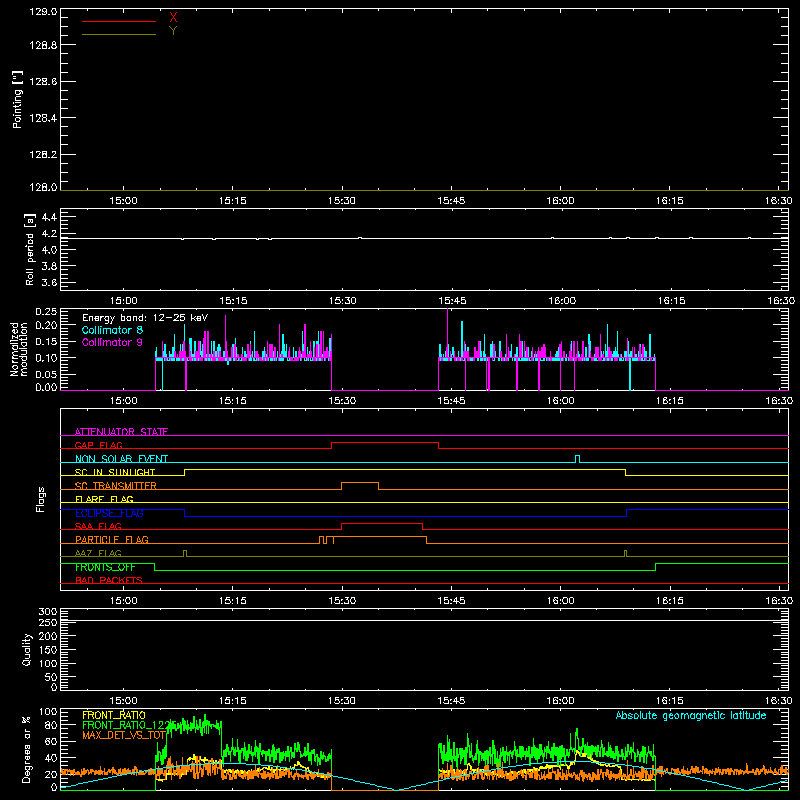The width and height of the screenshot is (800, 800).
Task: Click the red X legend label
Action: point(173,18)
